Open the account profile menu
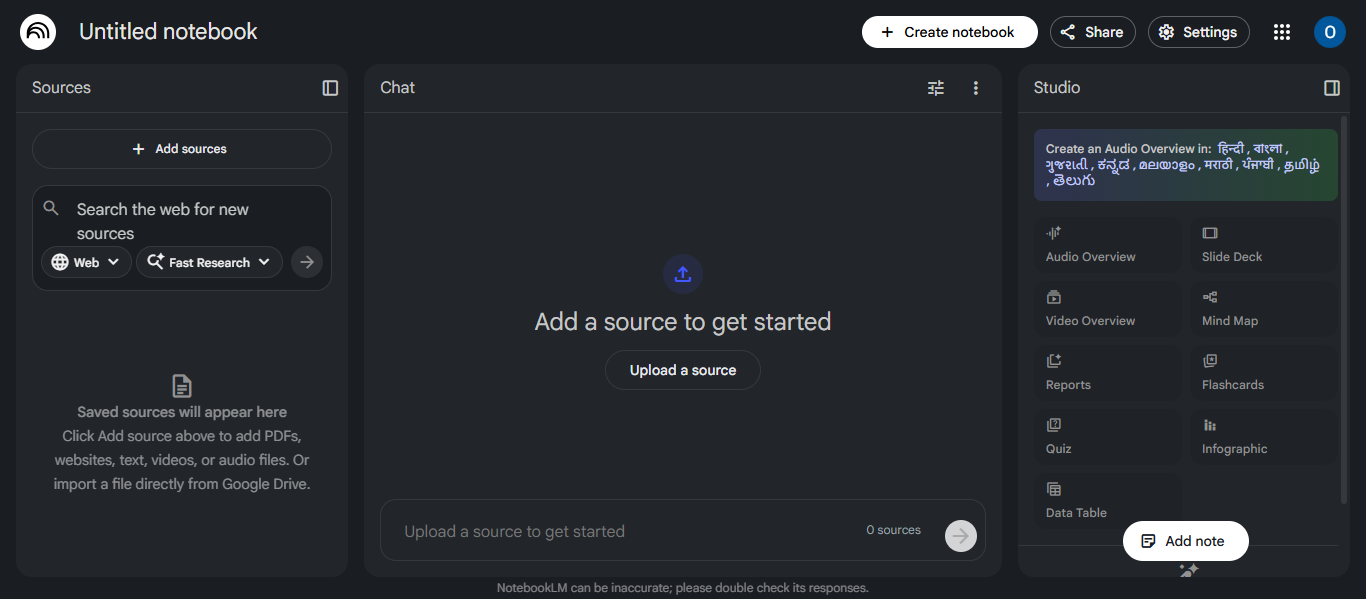Image resolution: width=1366 pixels, height=599 pixels. pyautogui.click(x=1329, y=32)
